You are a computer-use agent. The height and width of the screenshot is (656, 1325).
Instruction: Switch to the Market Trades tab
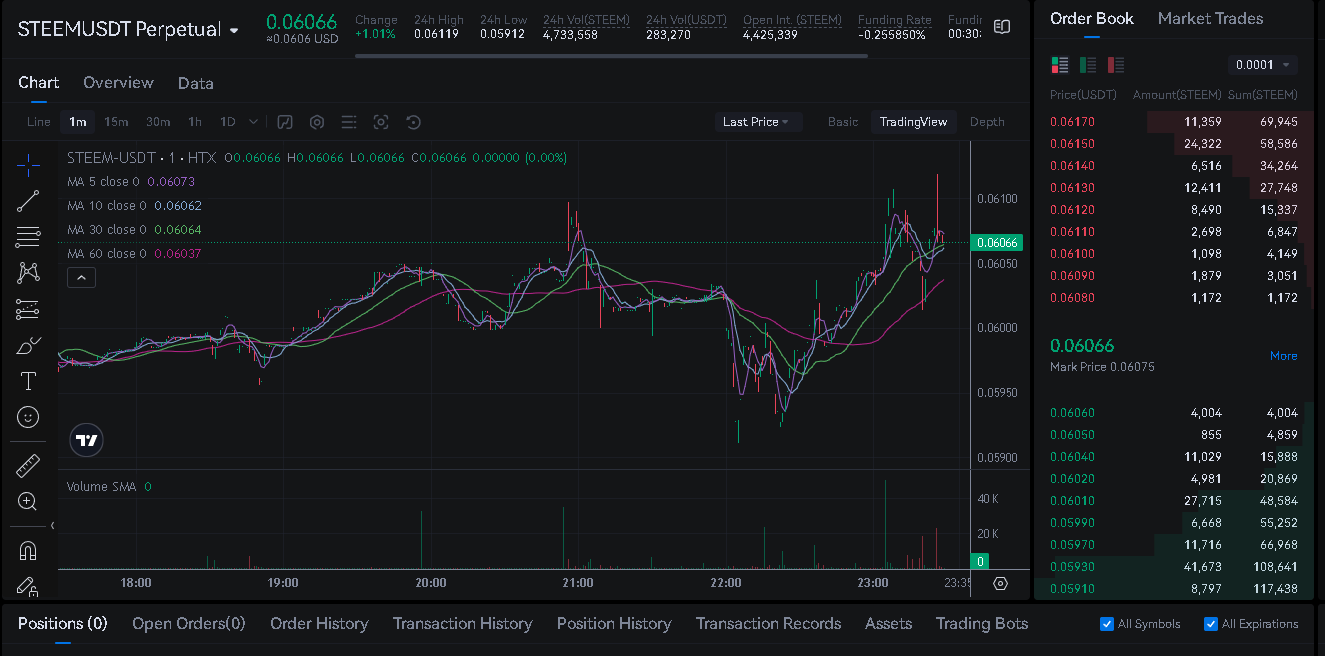1210,18
